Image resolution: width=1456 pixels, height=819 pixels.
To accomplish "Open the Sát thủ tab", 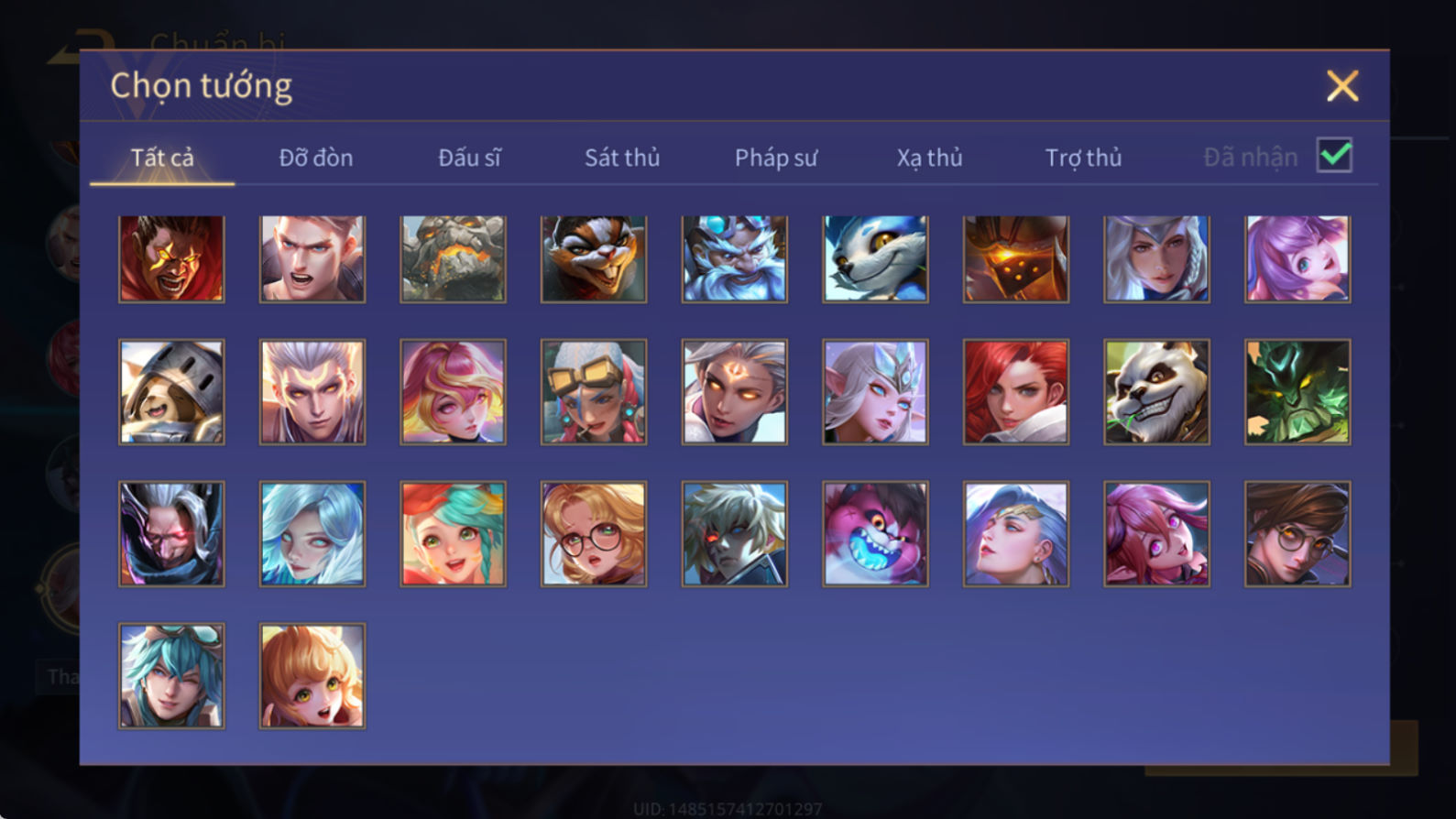I will click(622, 158).
